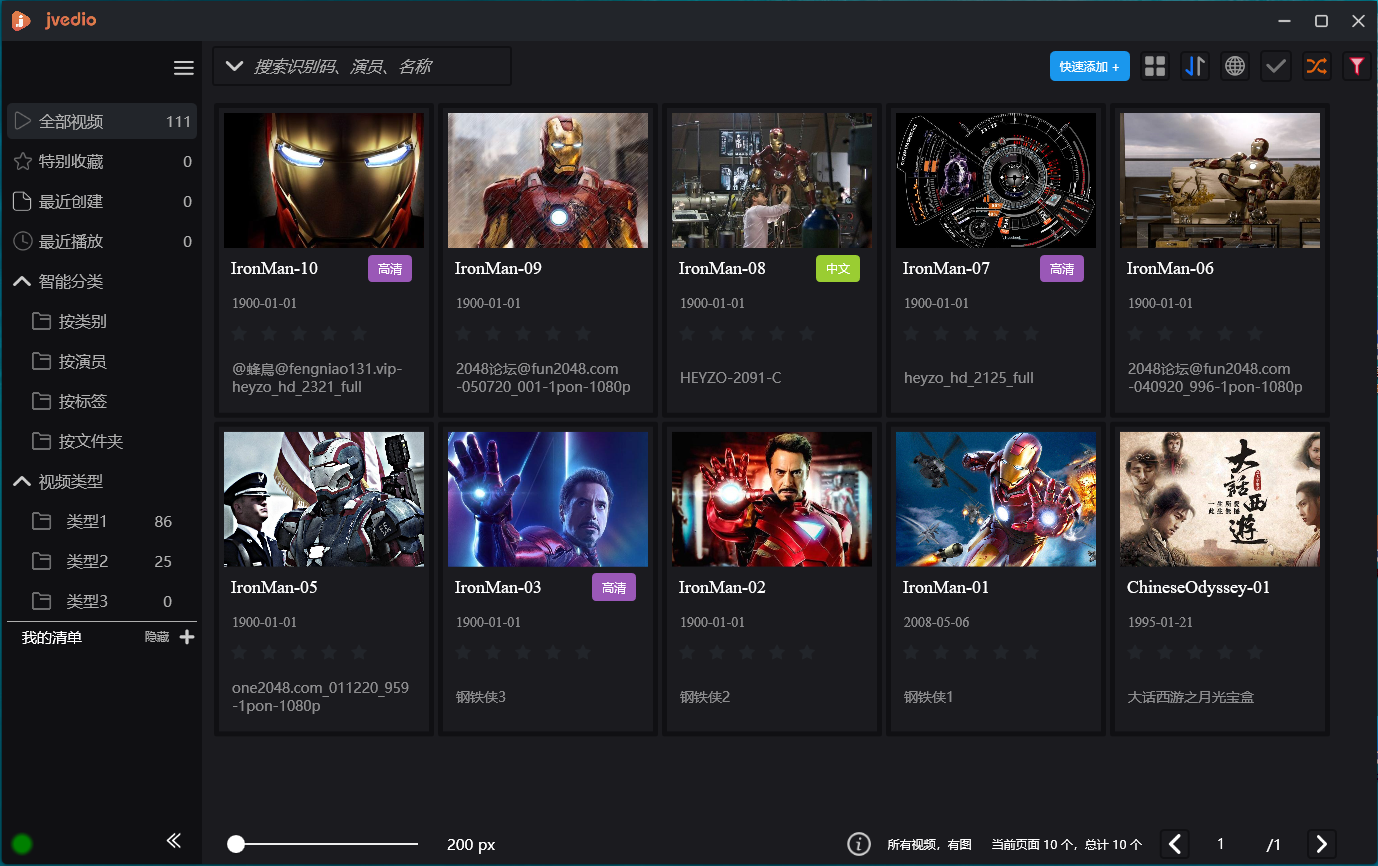Select 全部视频 in sidebar

(102, 121)
